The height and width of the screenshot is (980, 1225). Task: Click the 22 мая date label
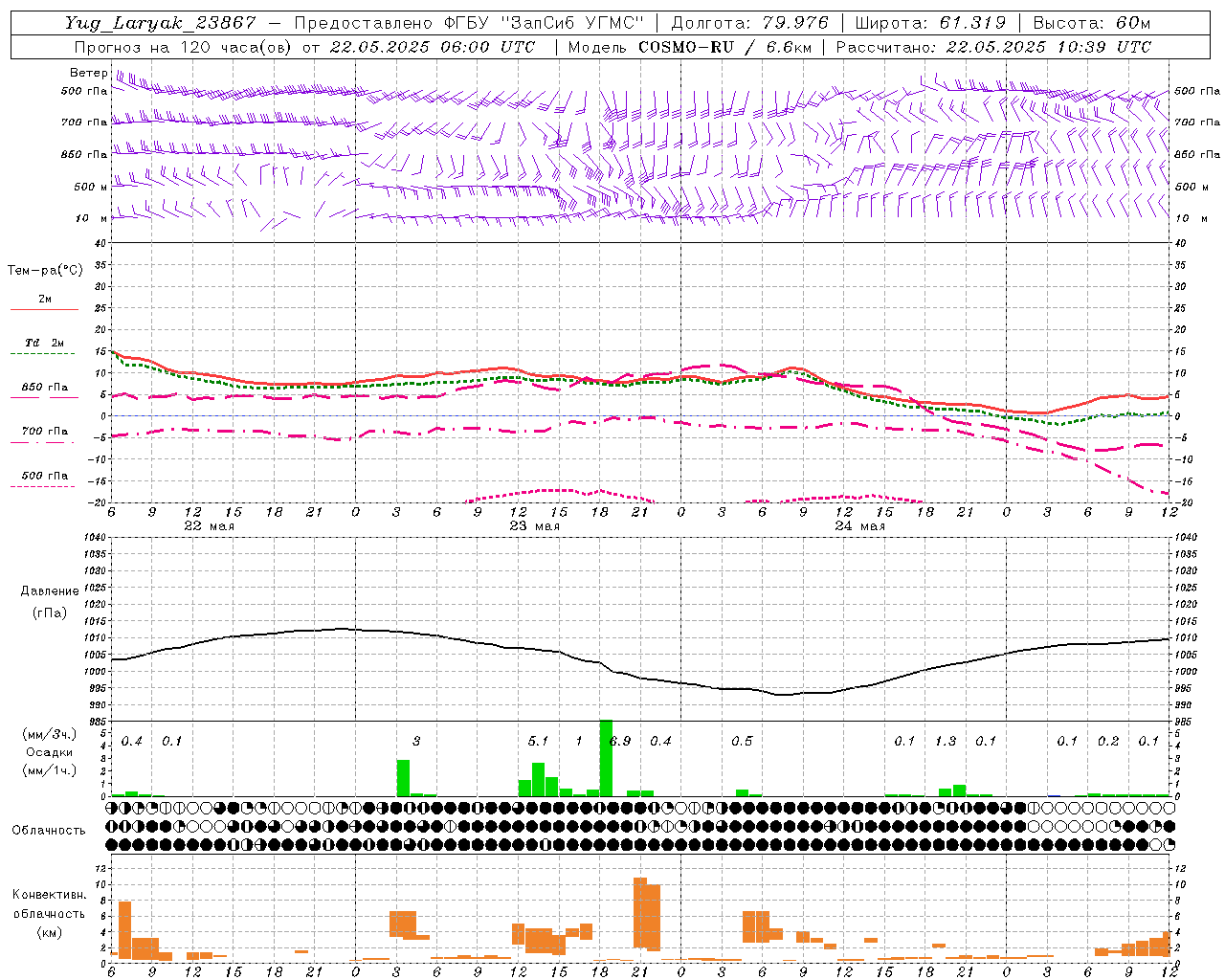coord(209,525)
